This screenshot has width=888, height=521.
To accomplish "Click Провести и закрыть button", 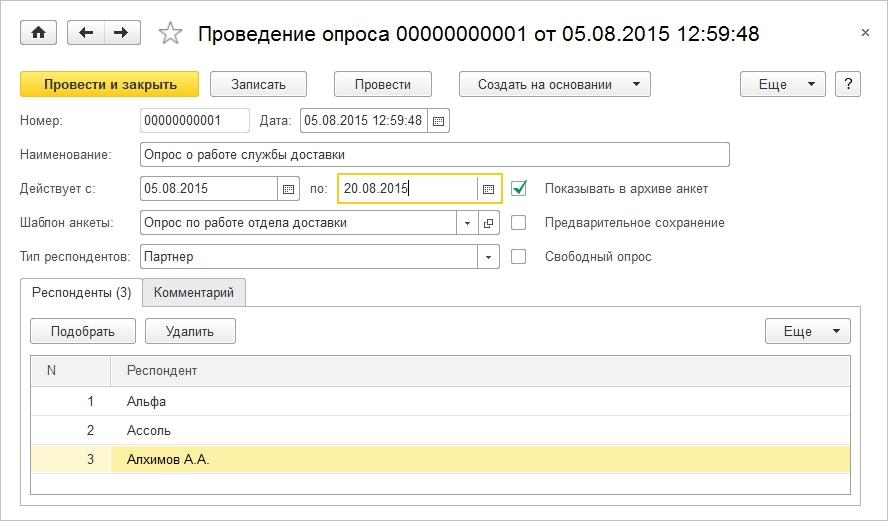I will 110,84.
